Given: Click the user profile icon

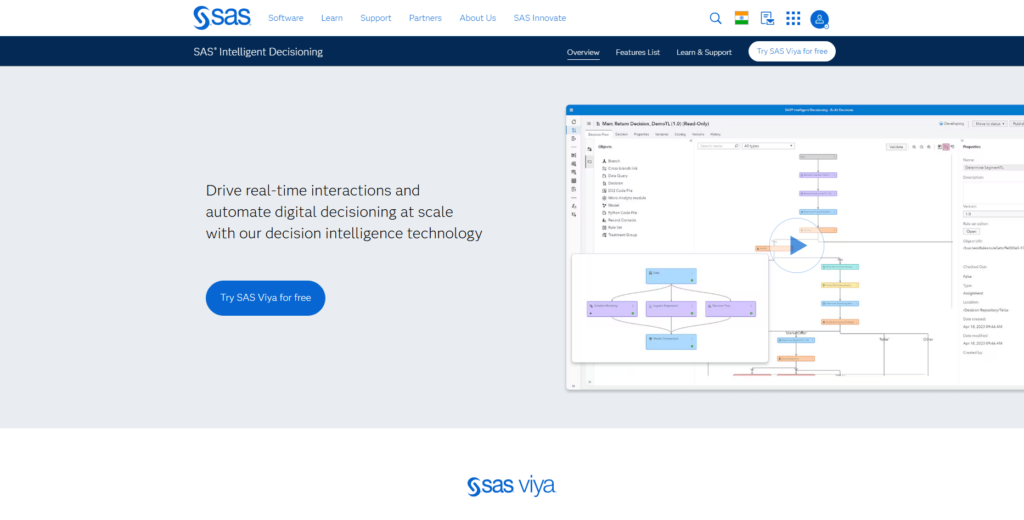Looking at the screenshot, I should click(x=820, y=19).
